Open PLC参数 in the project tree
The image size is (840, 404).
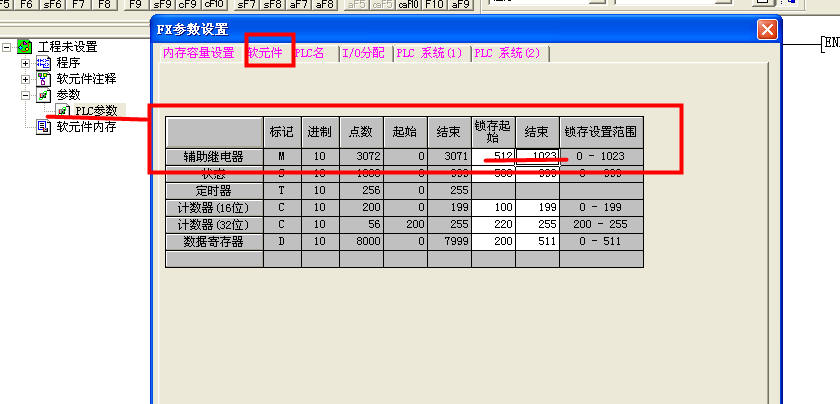(x=96, y=111)
